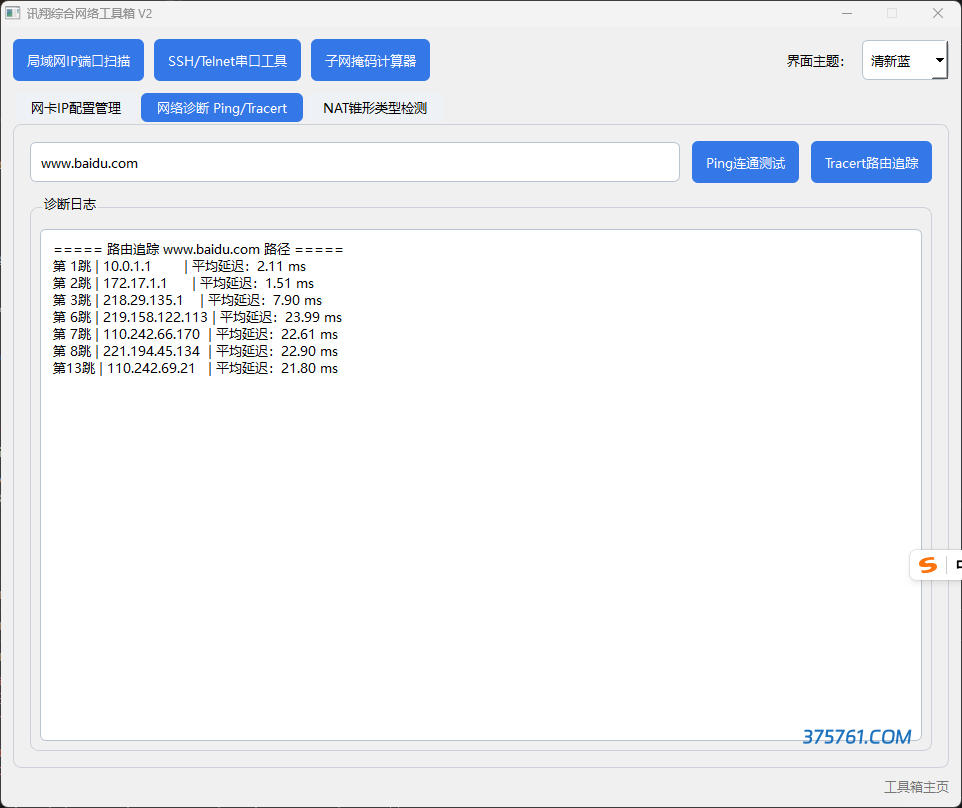Run Tracert路由追踪
This screenshot has width=962, height=808.
coord(871,163)
